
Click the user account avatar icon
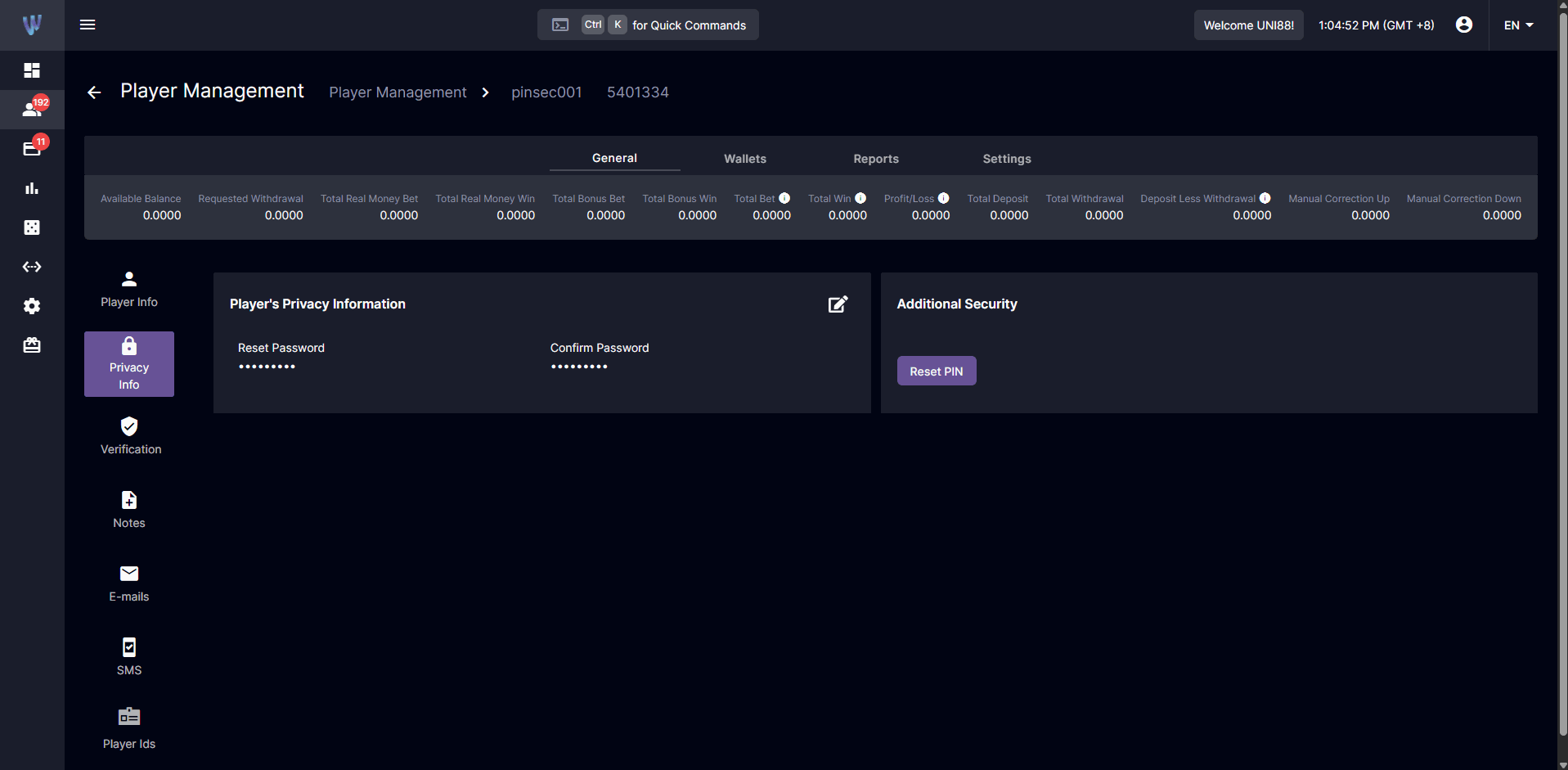coord(1464,25)
